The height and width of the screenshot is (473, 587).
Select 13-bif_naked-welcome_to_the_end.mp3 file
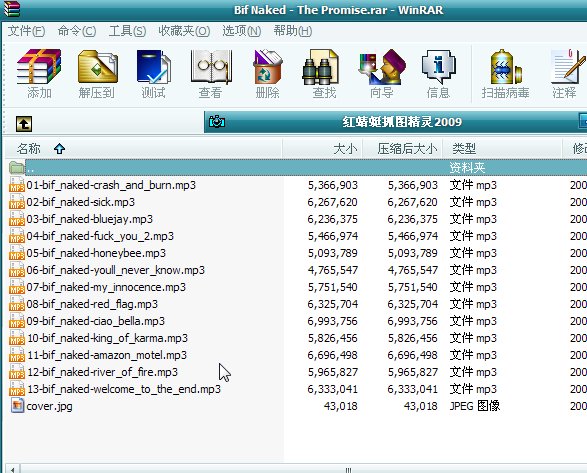124,389
